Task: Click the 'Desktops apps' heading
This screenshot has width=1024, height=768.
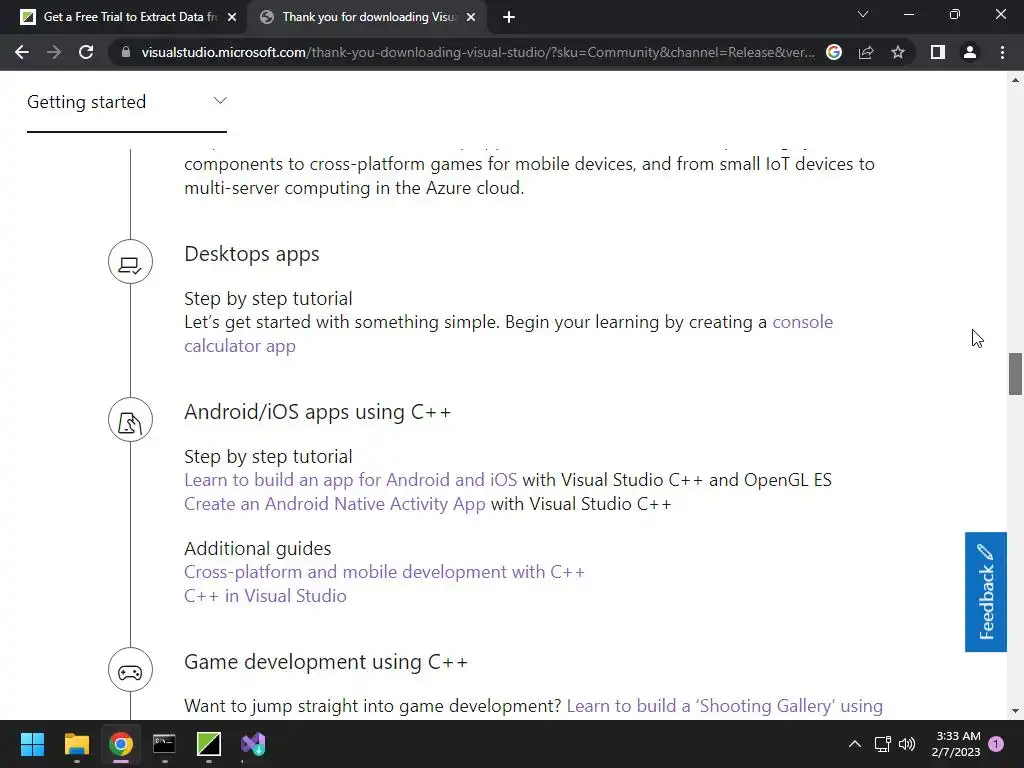Action: click(x=252, y=254)
